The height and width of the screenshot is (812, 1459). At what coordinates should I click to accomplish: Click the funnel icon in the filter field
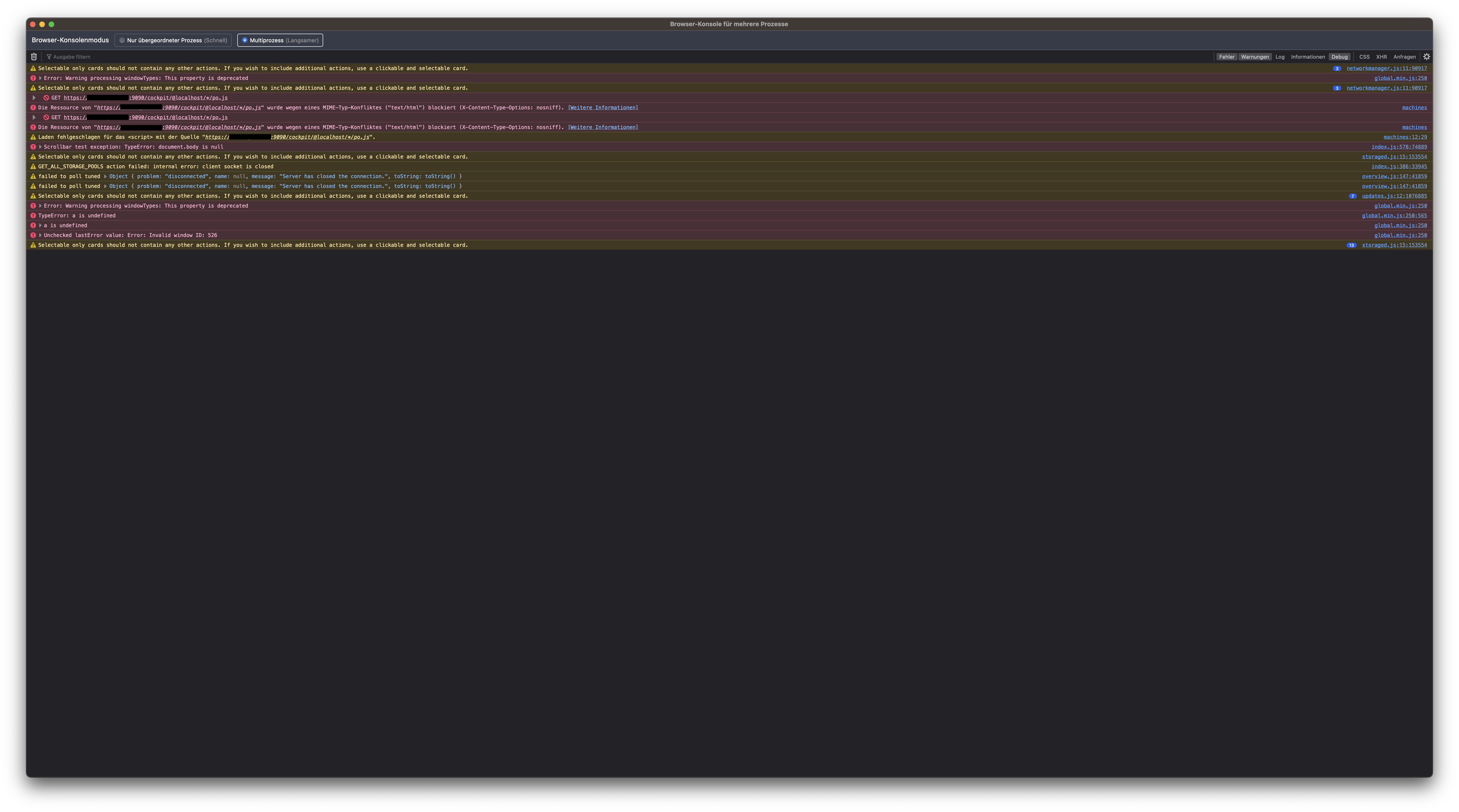coord(49,57)
